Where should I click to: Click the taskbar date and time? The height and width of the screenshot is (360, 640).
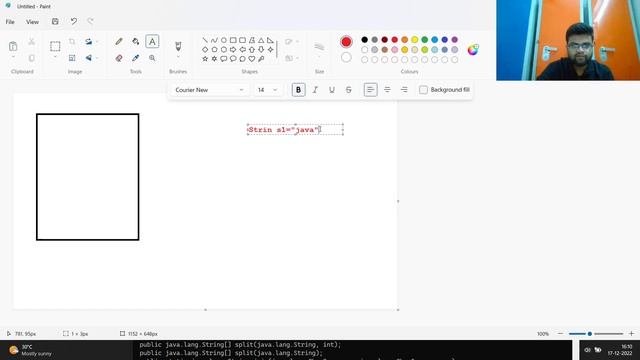tap(620, 350)
